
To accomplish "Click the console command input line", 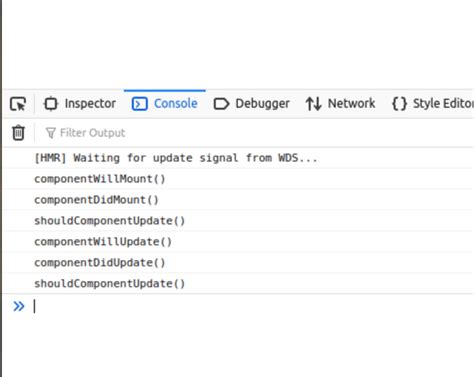I will click(252, 306).
